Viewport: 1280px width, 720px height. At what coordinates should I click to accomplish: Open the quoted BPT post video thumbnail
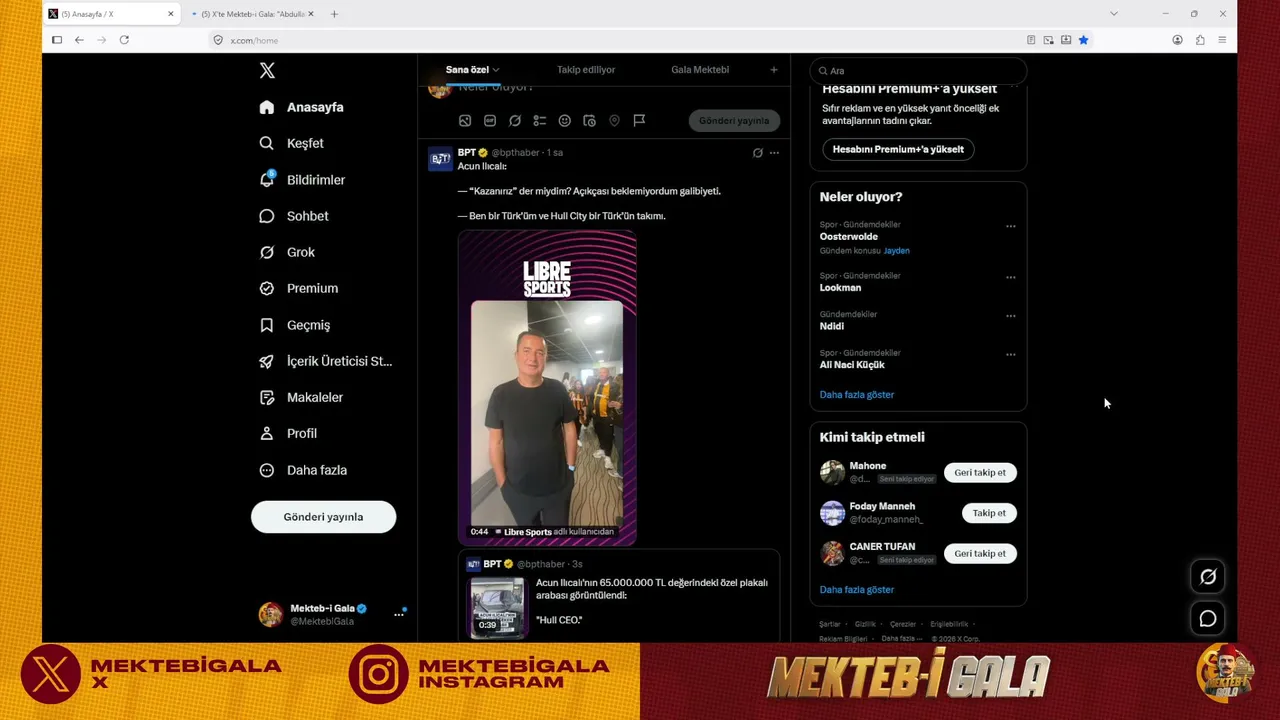[x=497, y=607]
